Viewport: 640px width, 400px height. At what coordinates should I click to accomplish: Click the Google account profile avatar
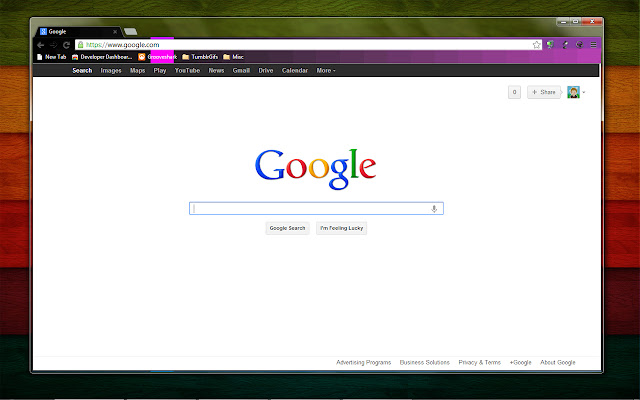(x=573, y=92)
